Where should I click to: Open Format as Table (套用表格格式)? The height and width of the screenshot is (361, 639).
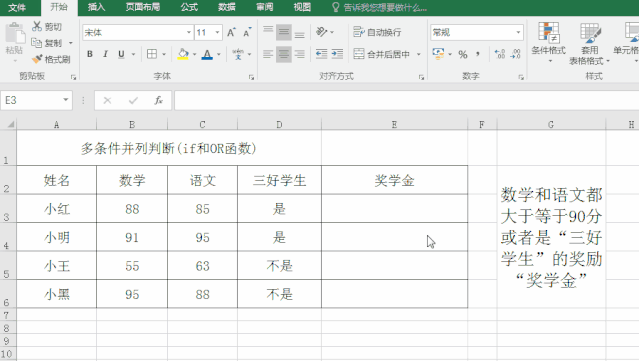[x=590, y=44]
